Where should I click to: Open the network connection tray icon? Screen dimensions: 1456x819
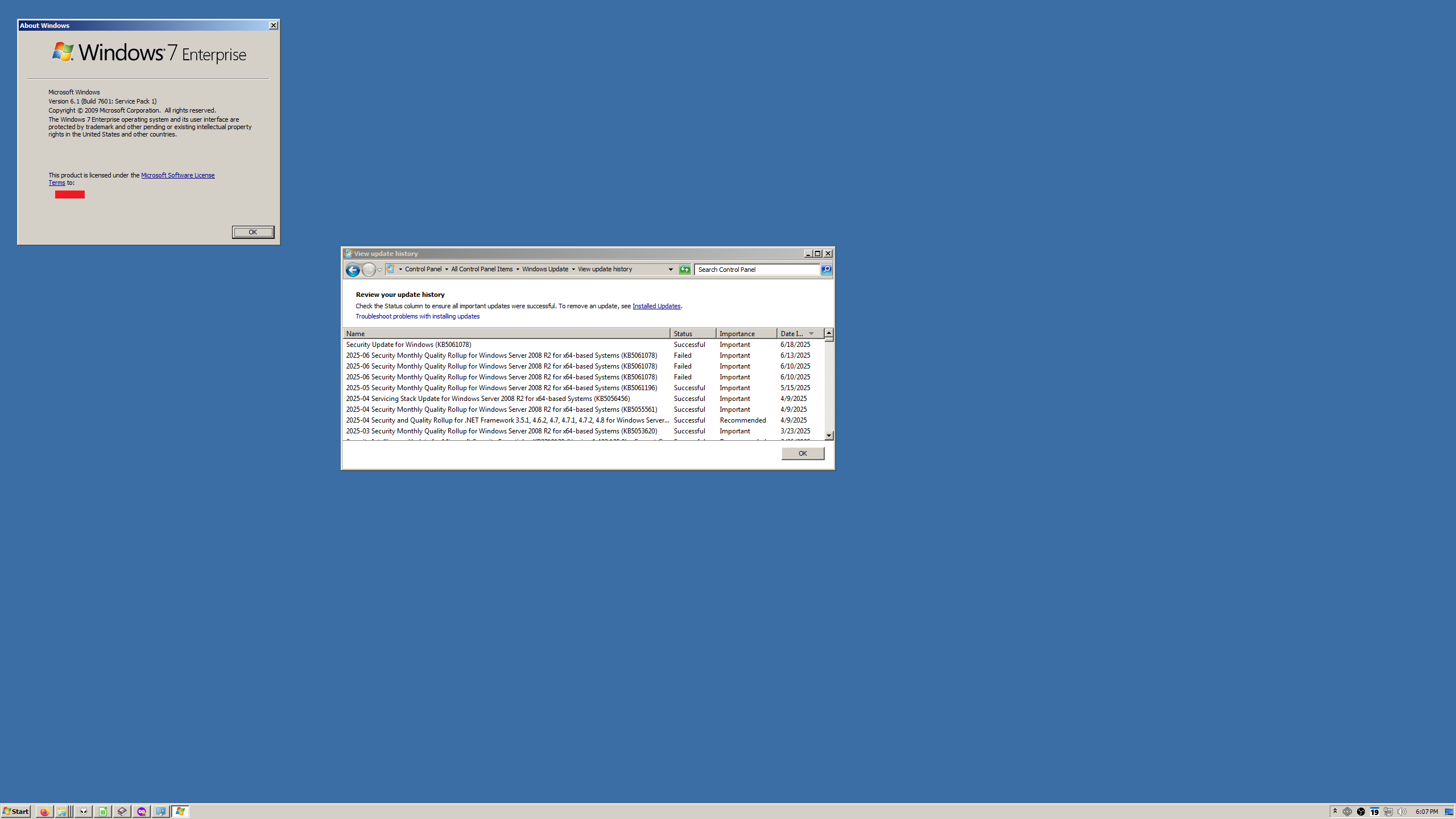point(1388,812)
